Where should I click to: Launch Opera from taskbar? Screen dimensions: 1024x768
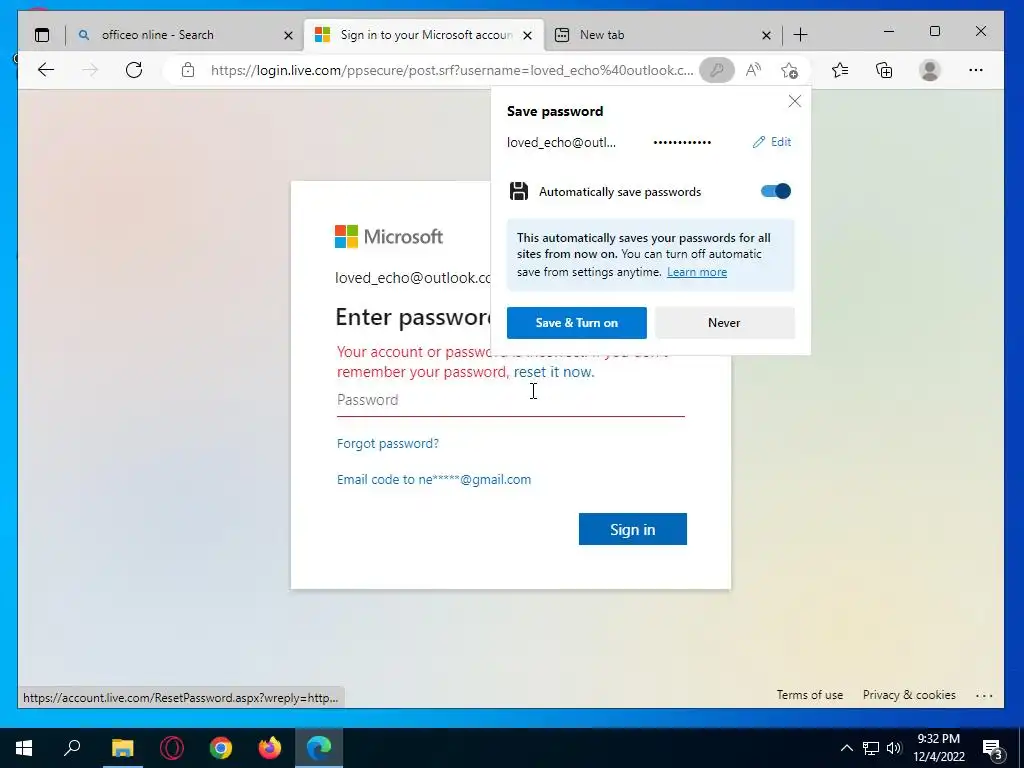click(172, 748)
